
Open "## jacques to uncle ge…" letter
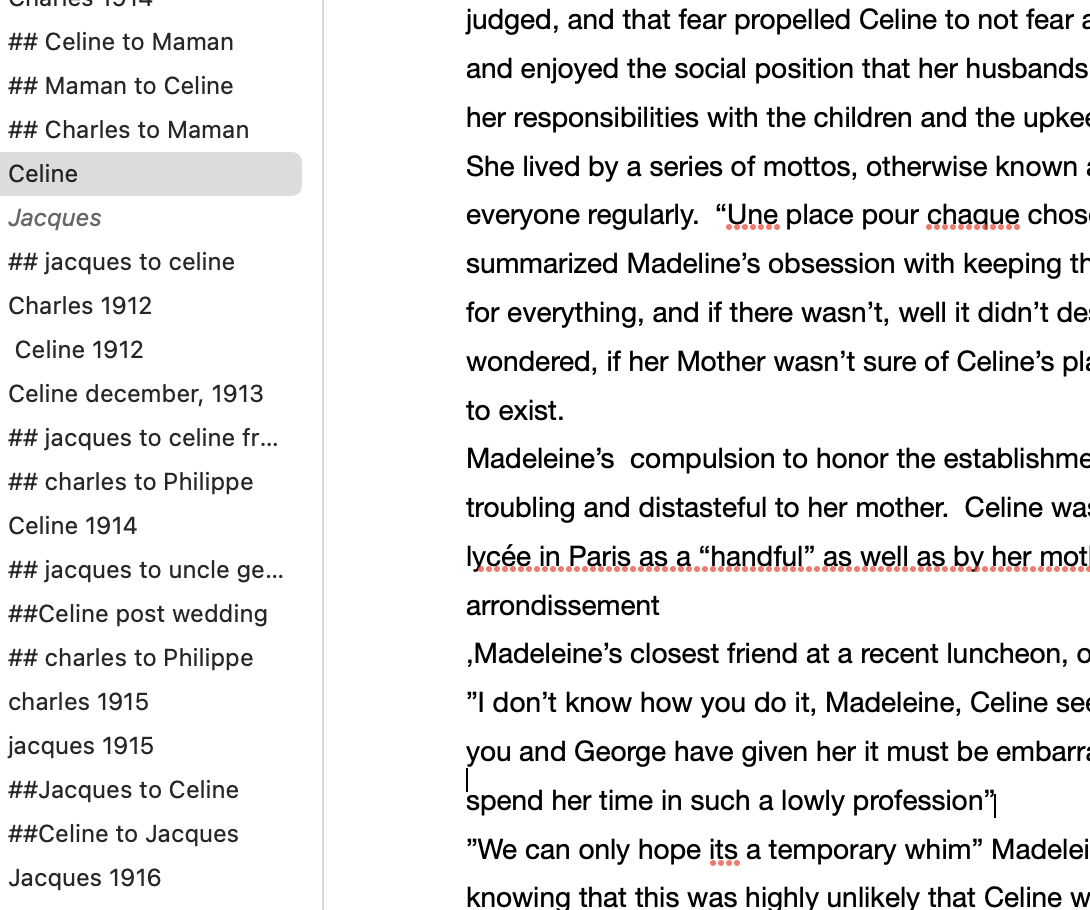coord(146,570)
